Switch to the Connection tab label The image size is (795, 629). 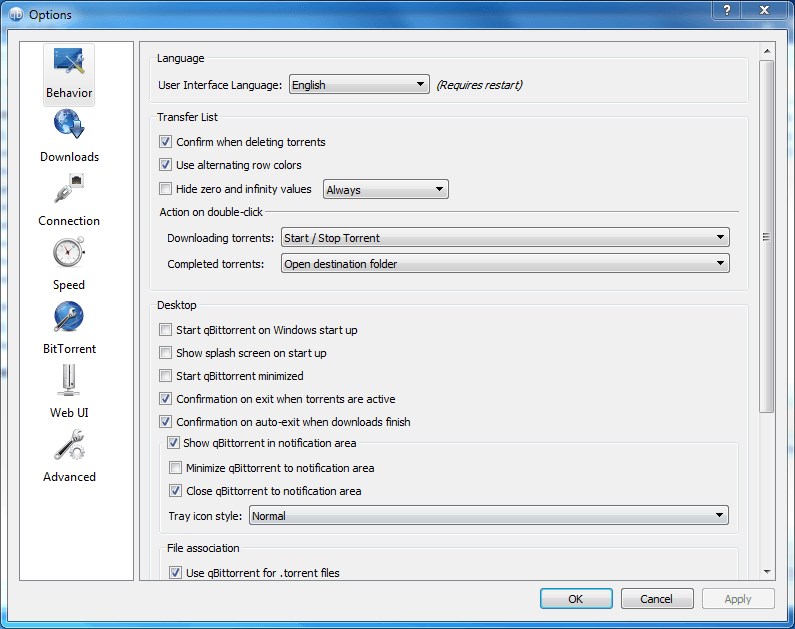tap(69, 221)
